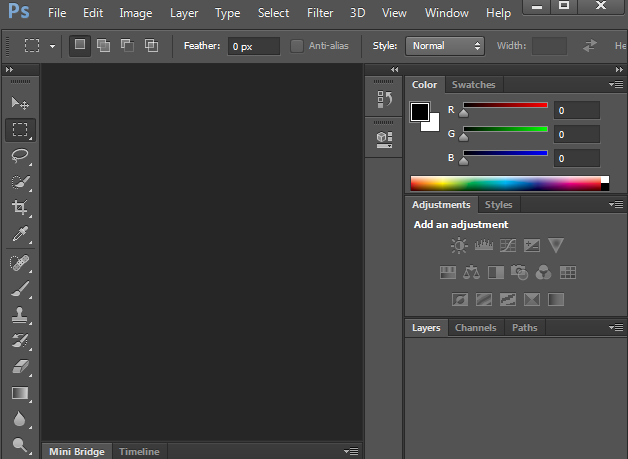The image size is (628, 459).
Task: Open the Layers panel options menu
Action: (x=616, y=328)
